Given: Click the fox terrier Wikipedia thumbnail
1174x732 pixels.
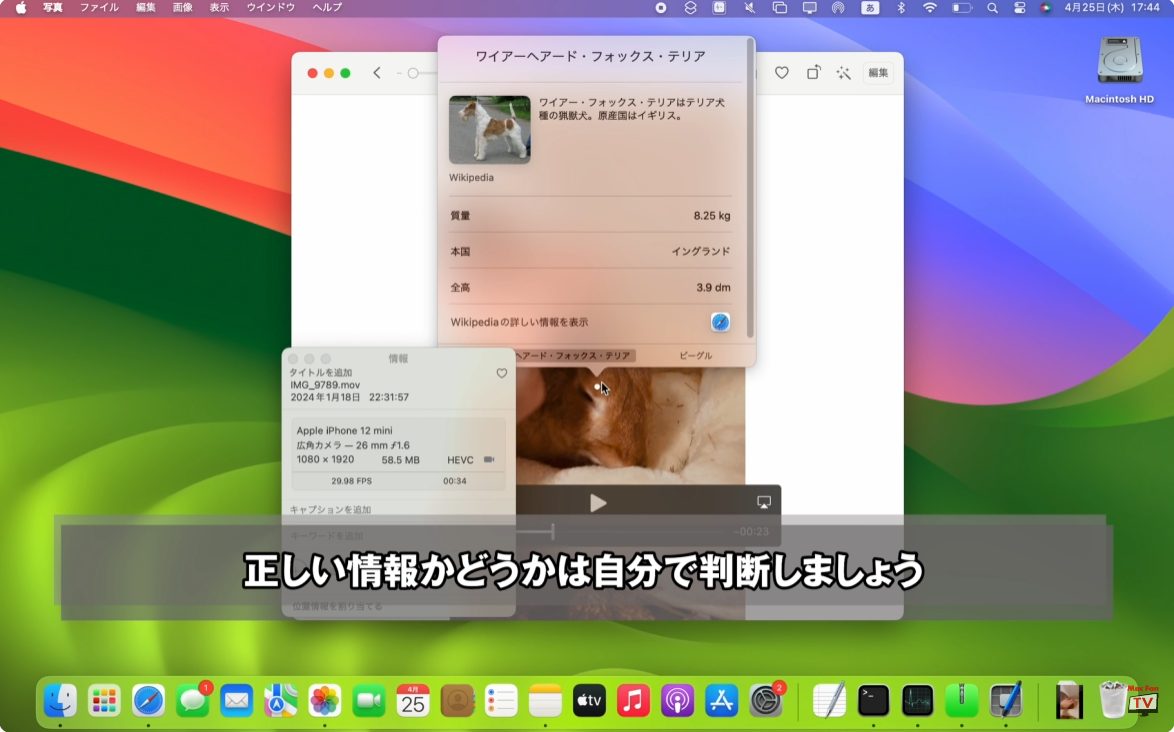Looking at the screenshot, I should coord(490,129).
